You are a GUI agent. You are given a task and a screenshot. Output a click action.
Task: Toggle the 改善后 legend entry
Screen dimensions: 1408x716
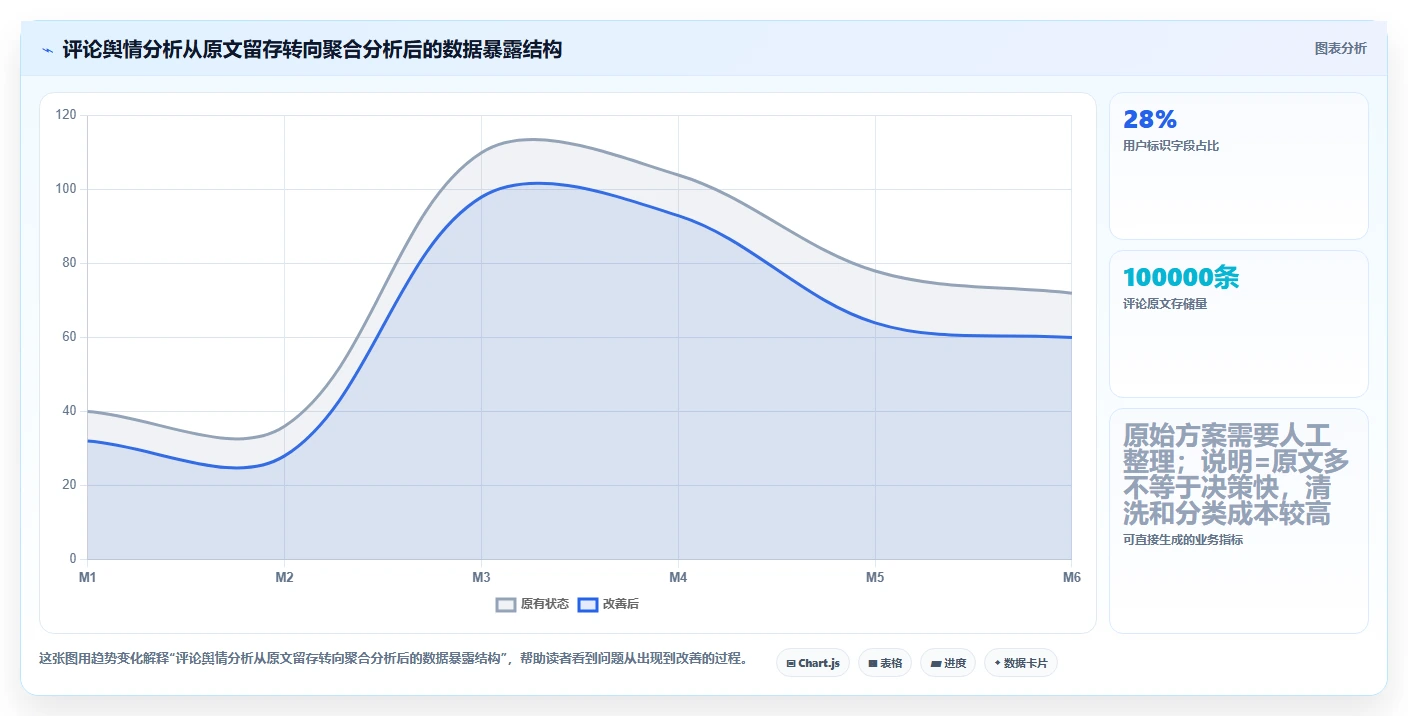(608, 604)
